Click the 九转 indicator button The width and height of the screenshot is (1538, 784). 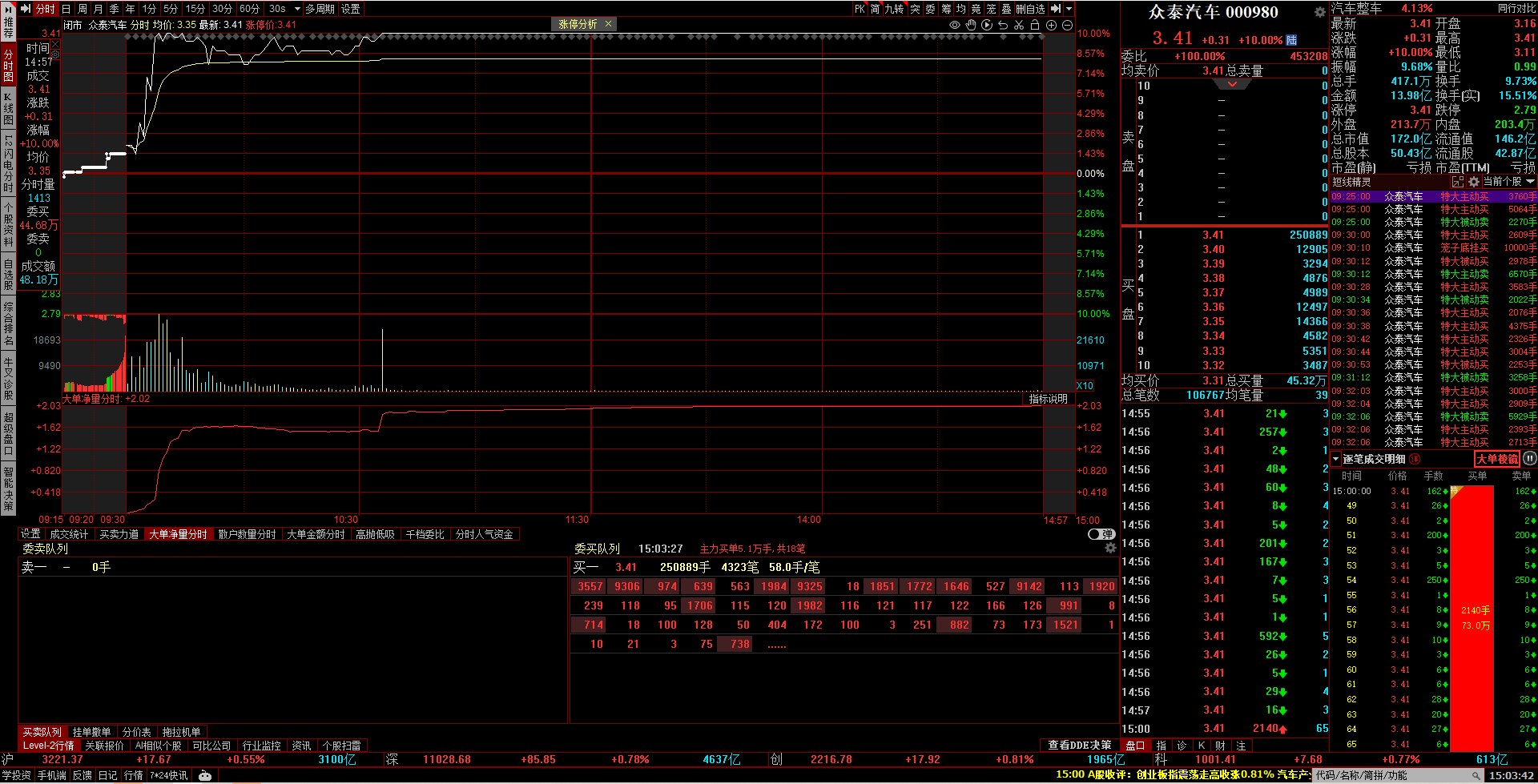pyautogui.click(x=894, y=9)
